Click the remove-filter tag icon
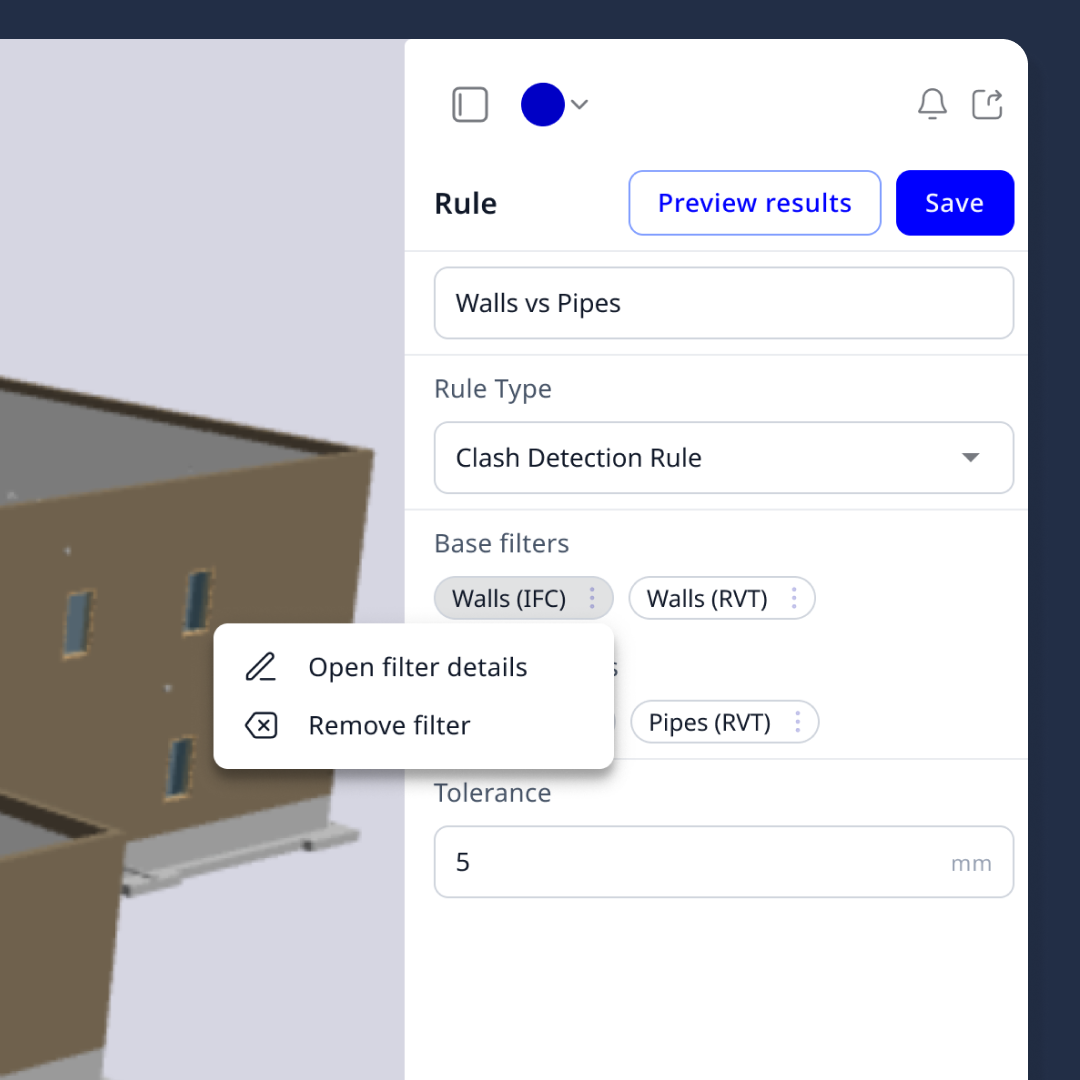Viewport: 1080px width, 1080px height. pyautogui.click(x=261, y=725)
